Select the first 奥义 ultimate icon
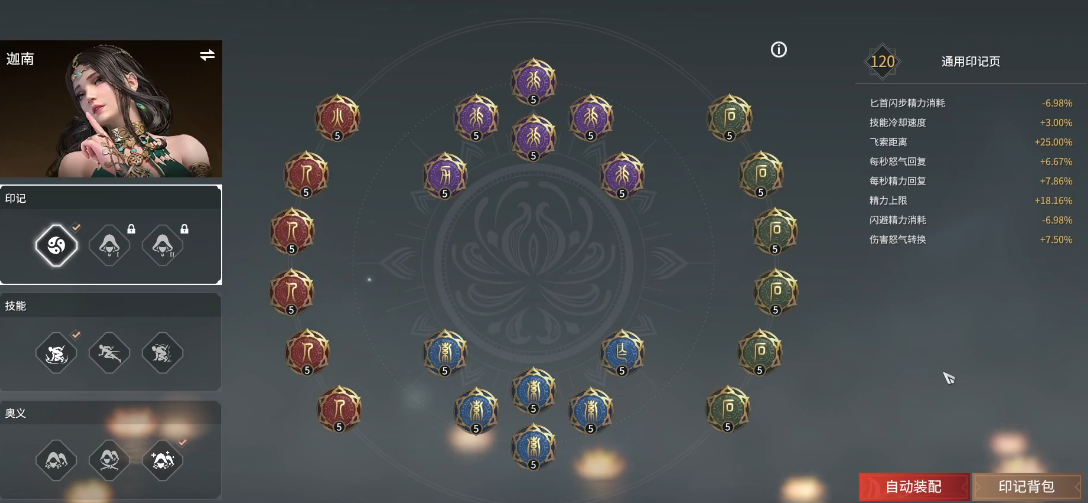Image resolution: width=1088 pixels, height=503 pixels. tap(56, 460)
